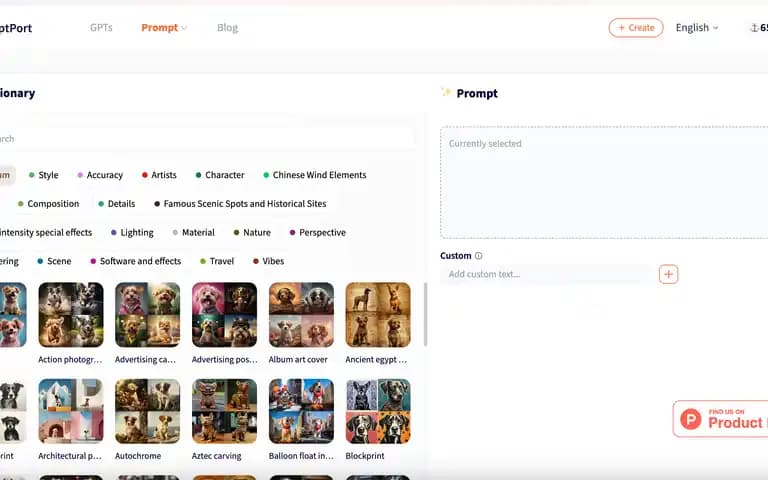
Task: Select the Character category tag
Action: point(220,175)
